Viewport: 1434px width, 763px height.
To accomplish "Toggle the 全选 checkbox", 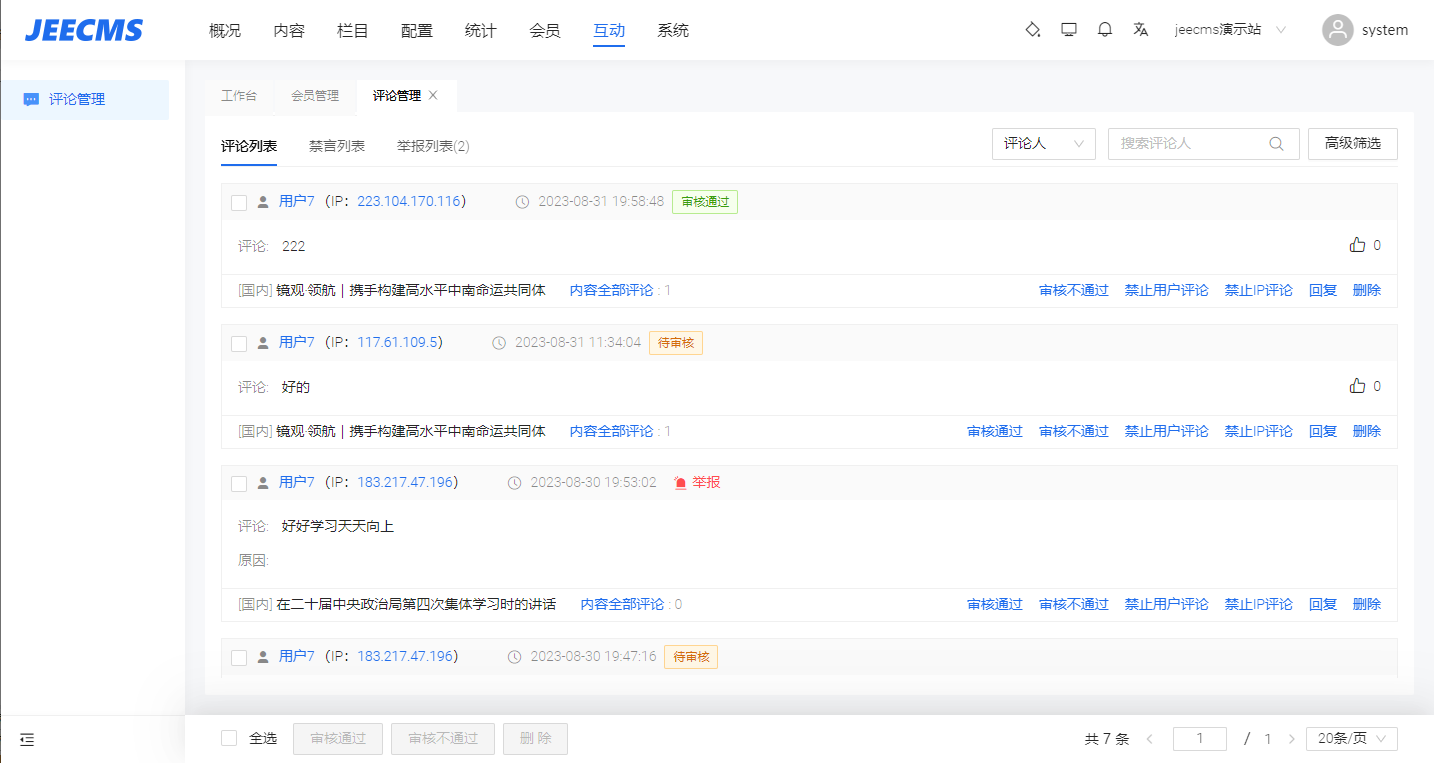I will [x=229, y=739].
